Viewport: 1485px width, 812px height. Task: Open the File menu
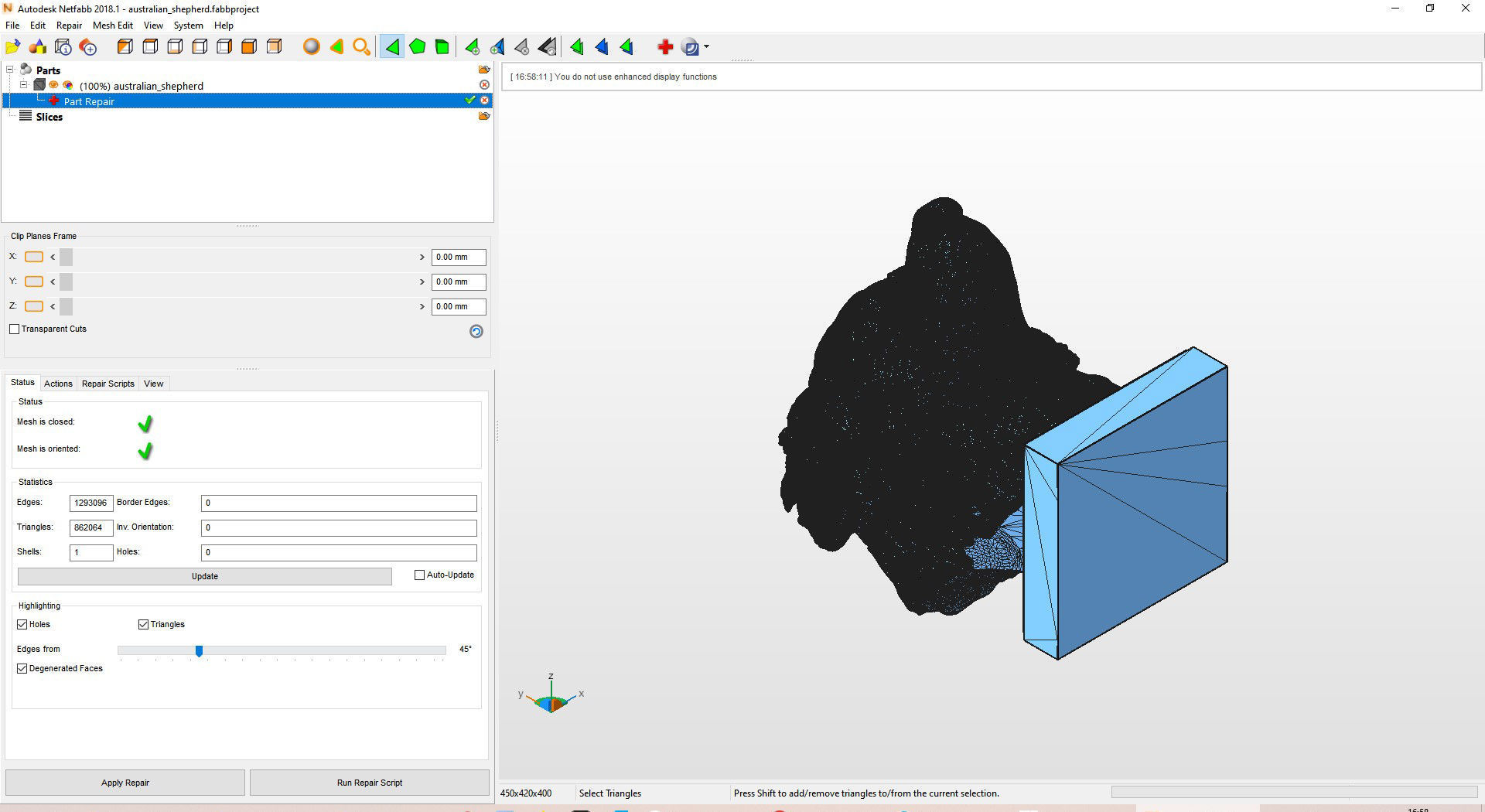click(12, 26)
